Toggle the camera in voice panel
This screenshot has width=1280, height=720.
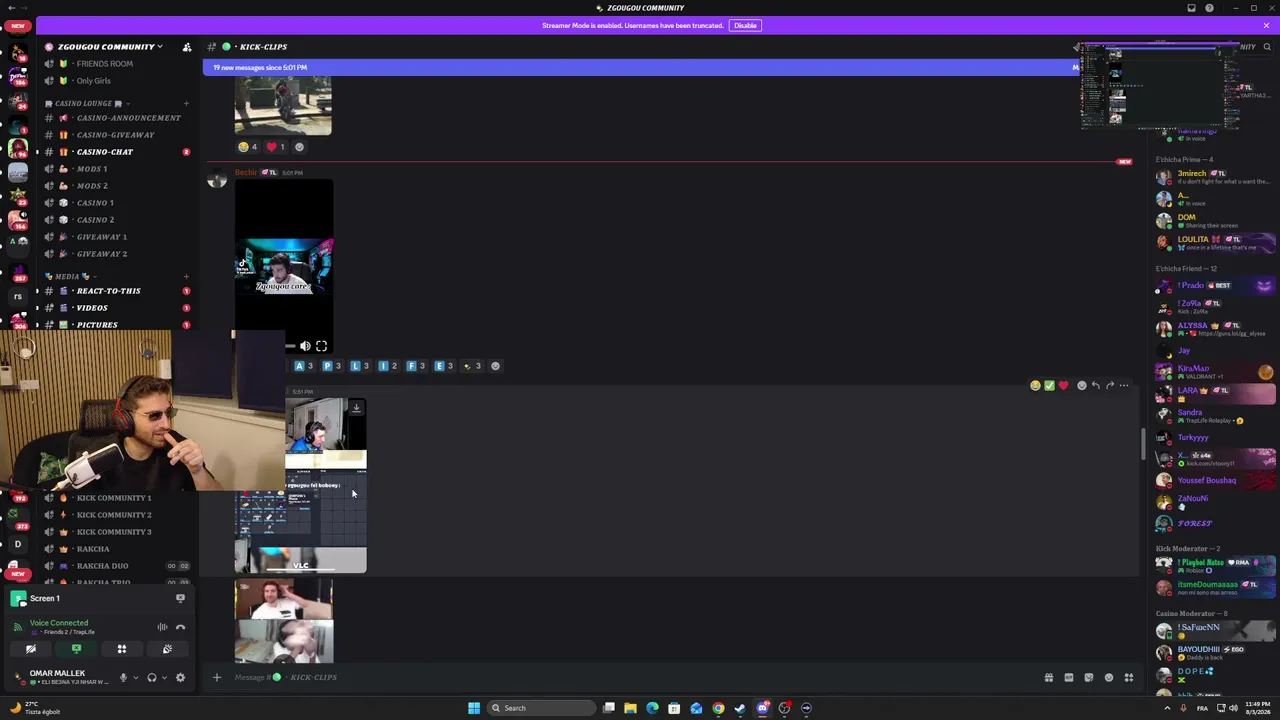(31, 649)
